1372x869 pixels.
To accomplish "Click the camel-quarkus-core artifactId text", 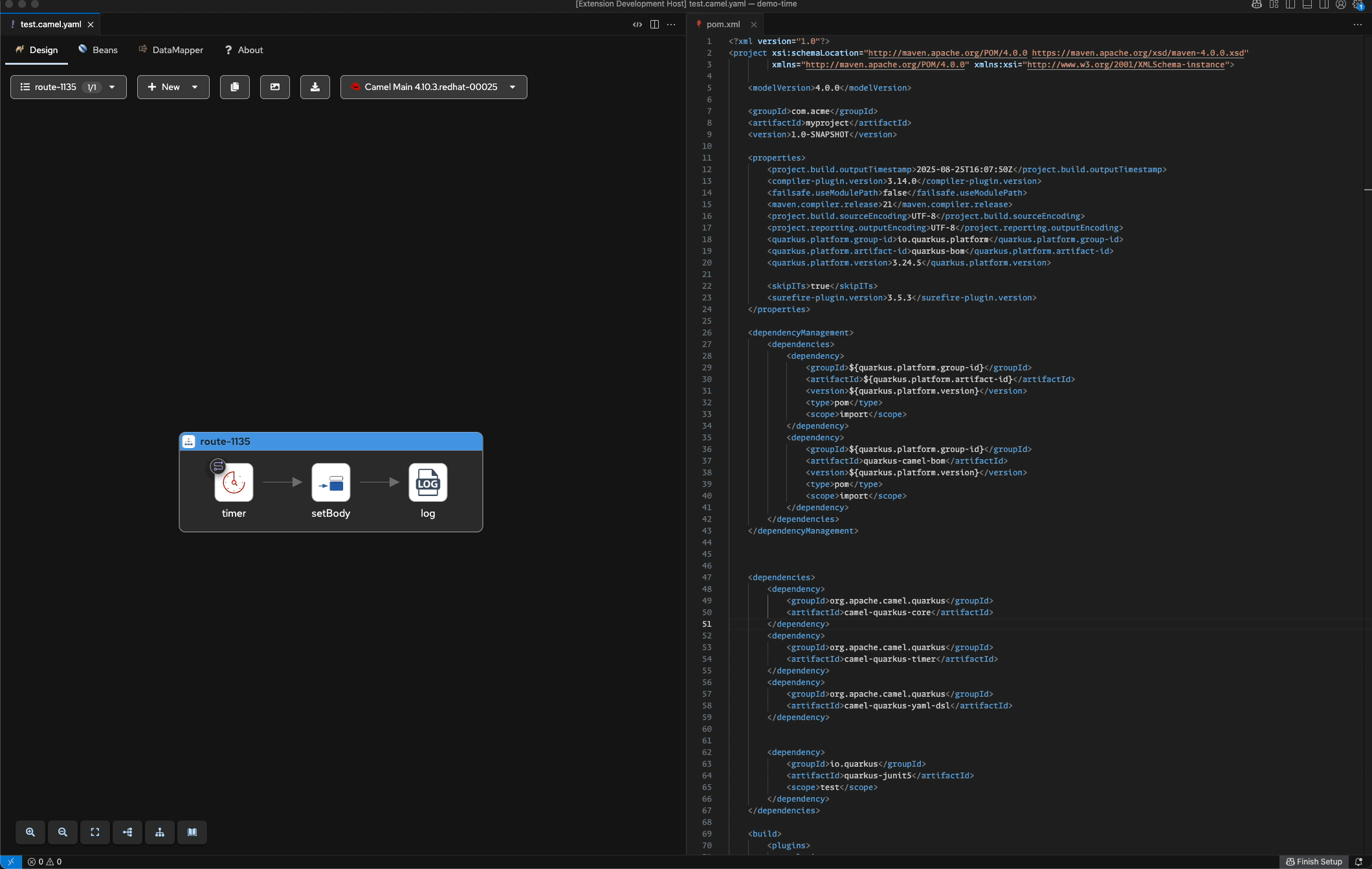I will click(887, 613).
